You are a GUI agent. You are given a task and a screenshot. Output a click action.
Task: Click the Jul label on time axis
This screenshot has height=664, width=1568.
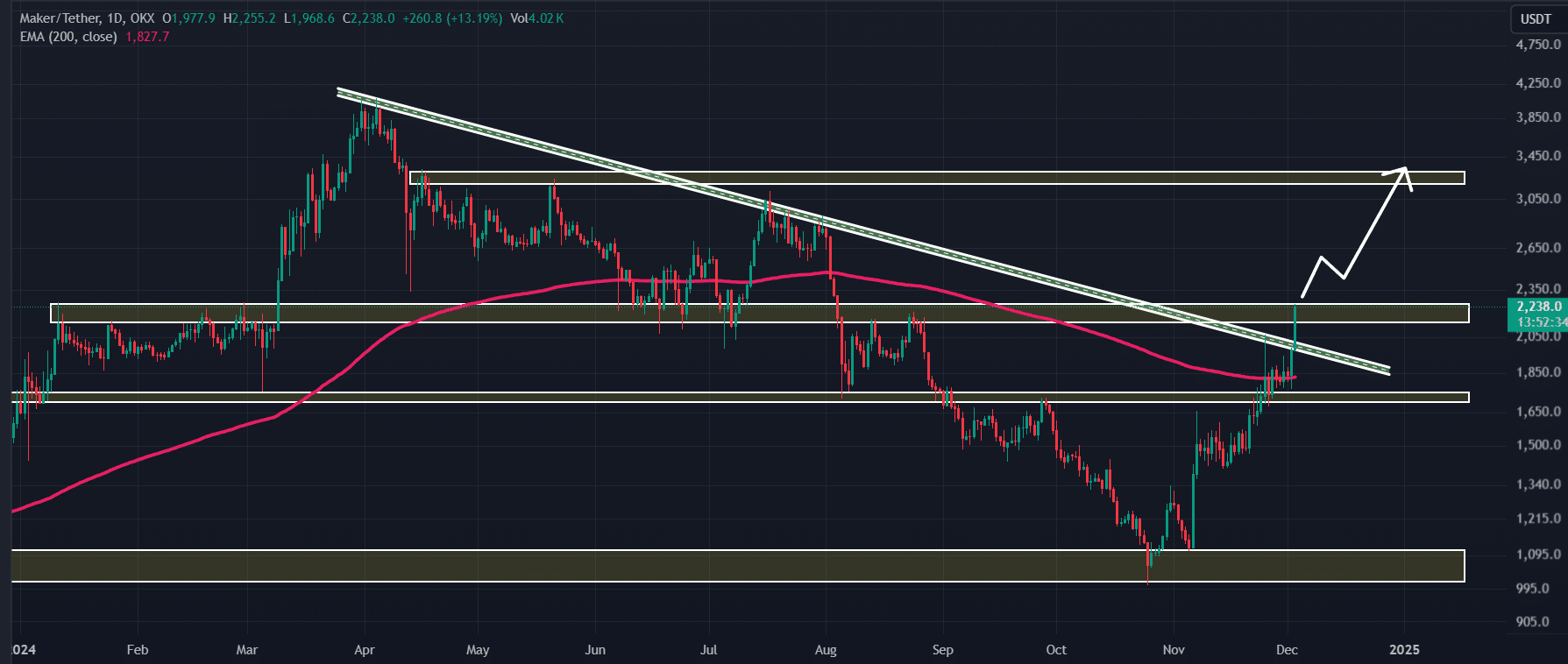pyautogui.click(x=708, y=650)
